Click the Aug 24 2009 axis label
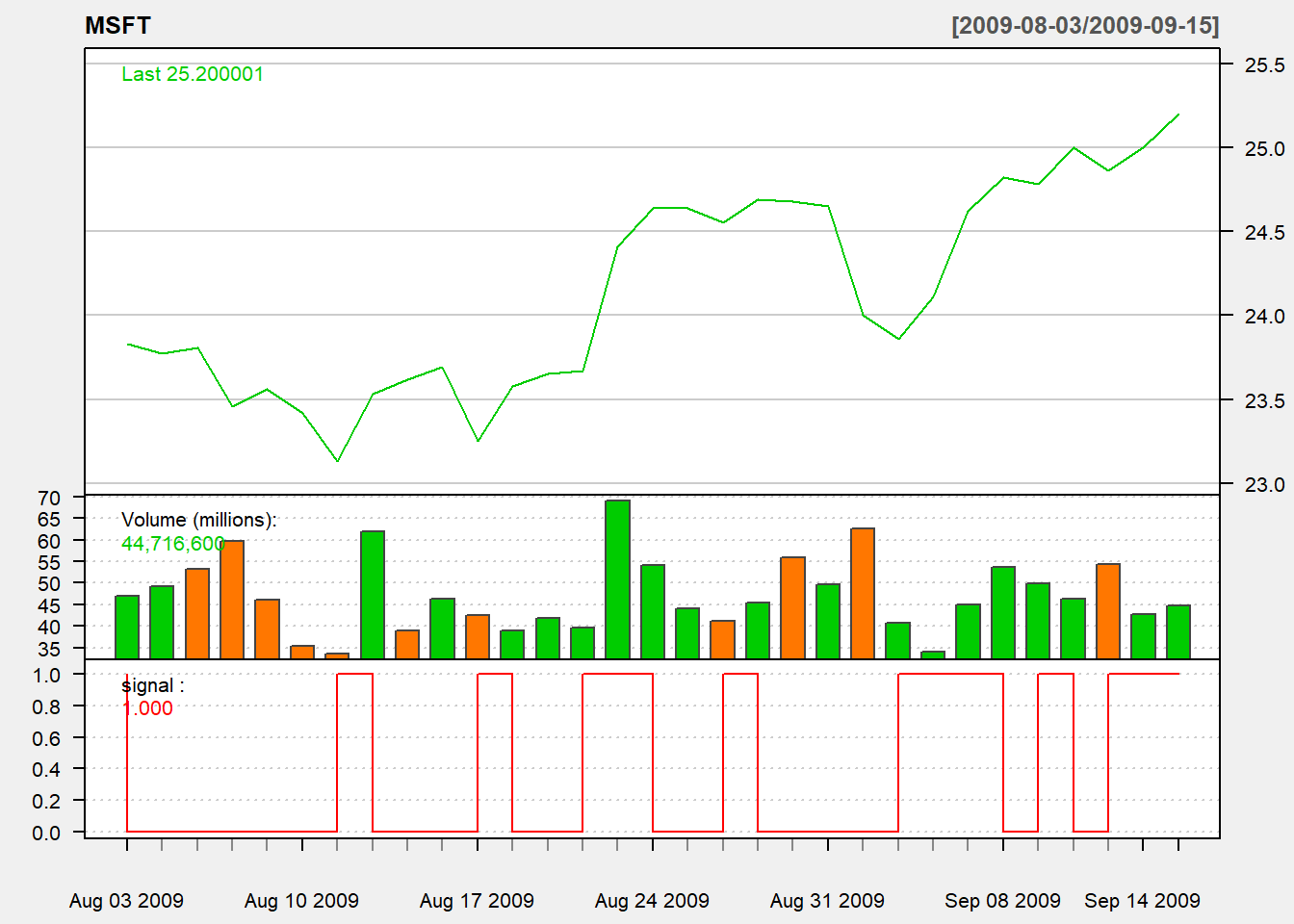 tap(652, 901)
